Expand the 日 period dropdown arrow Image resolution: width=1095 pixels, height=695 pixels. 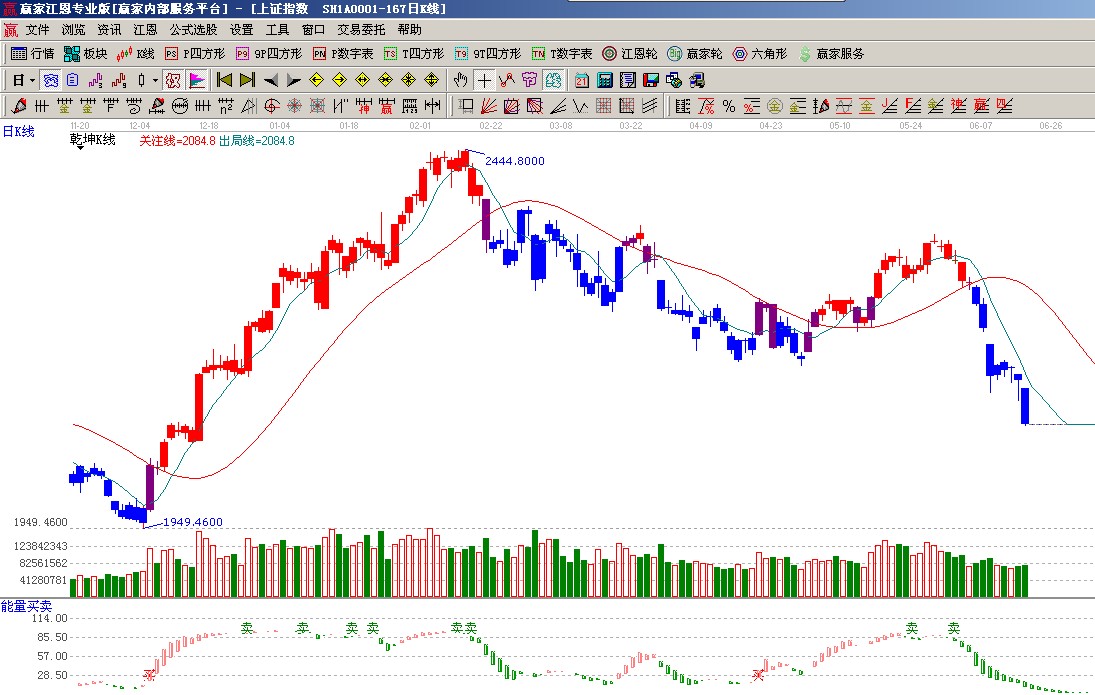click(32, 80)
